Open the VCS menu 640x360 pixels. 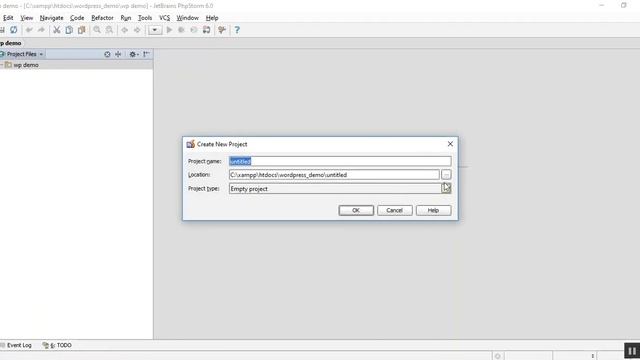164,18
